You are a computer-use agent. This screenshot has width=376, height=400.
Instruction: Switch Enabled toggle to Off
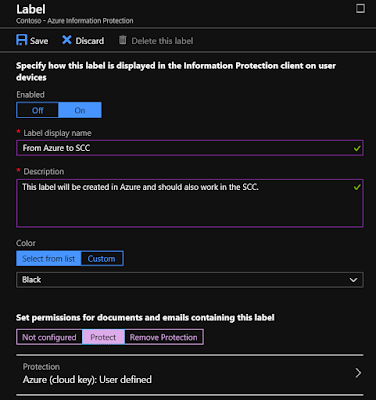[38, 110]
